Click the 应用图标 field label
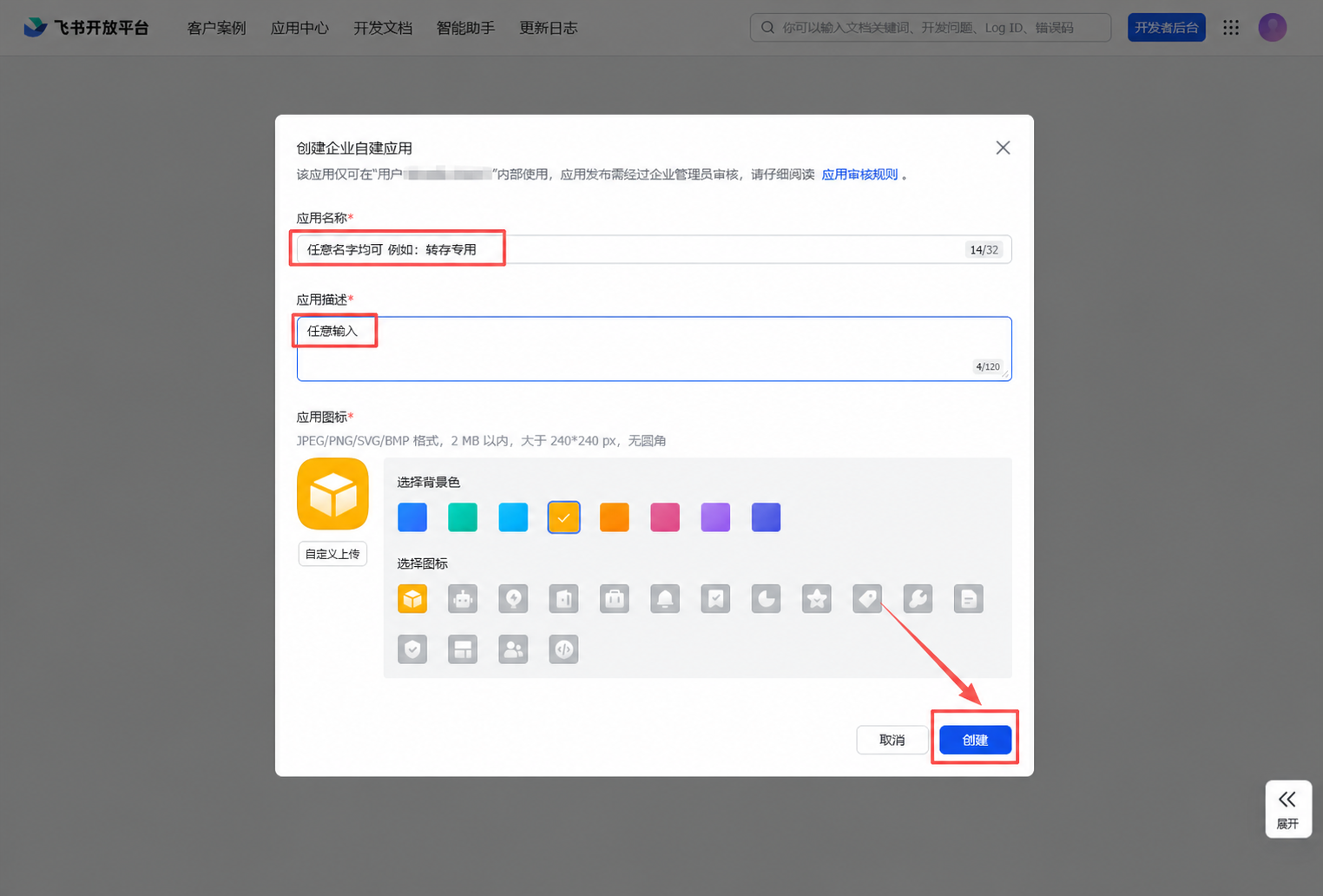Image resolution: width=1323 pixels, height=896 pixels. (x=325, y=417)
